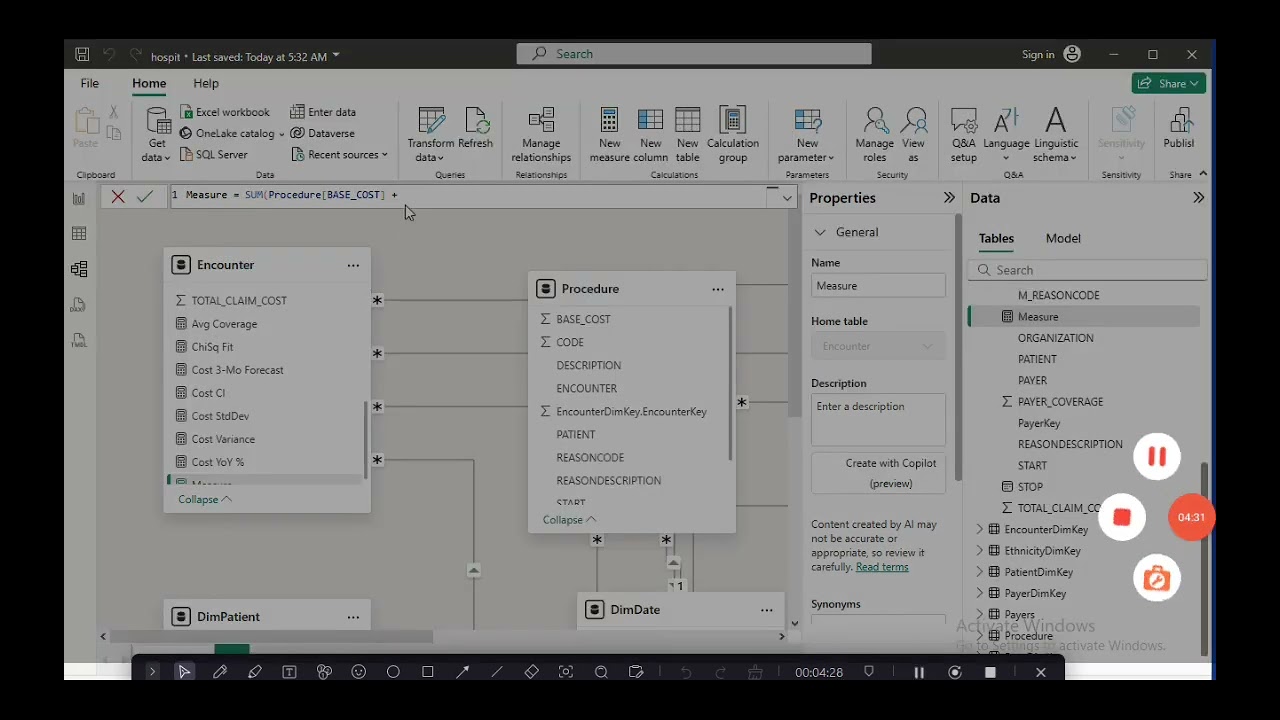The height and width of the screenshot is (720, 1280).
Task: Open the New parameter dropdown
Action: click(807, 134)
